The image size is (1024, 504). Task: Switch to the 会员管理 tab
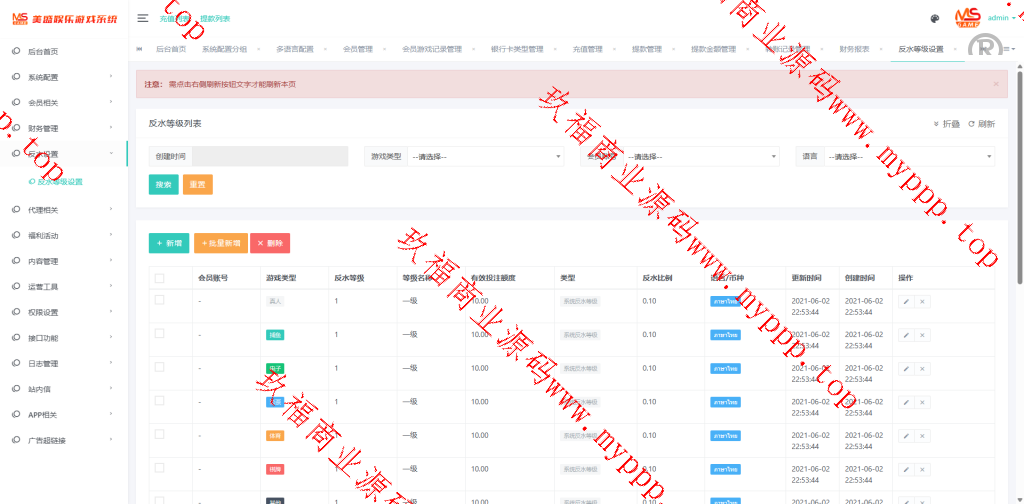click(357, 49)
